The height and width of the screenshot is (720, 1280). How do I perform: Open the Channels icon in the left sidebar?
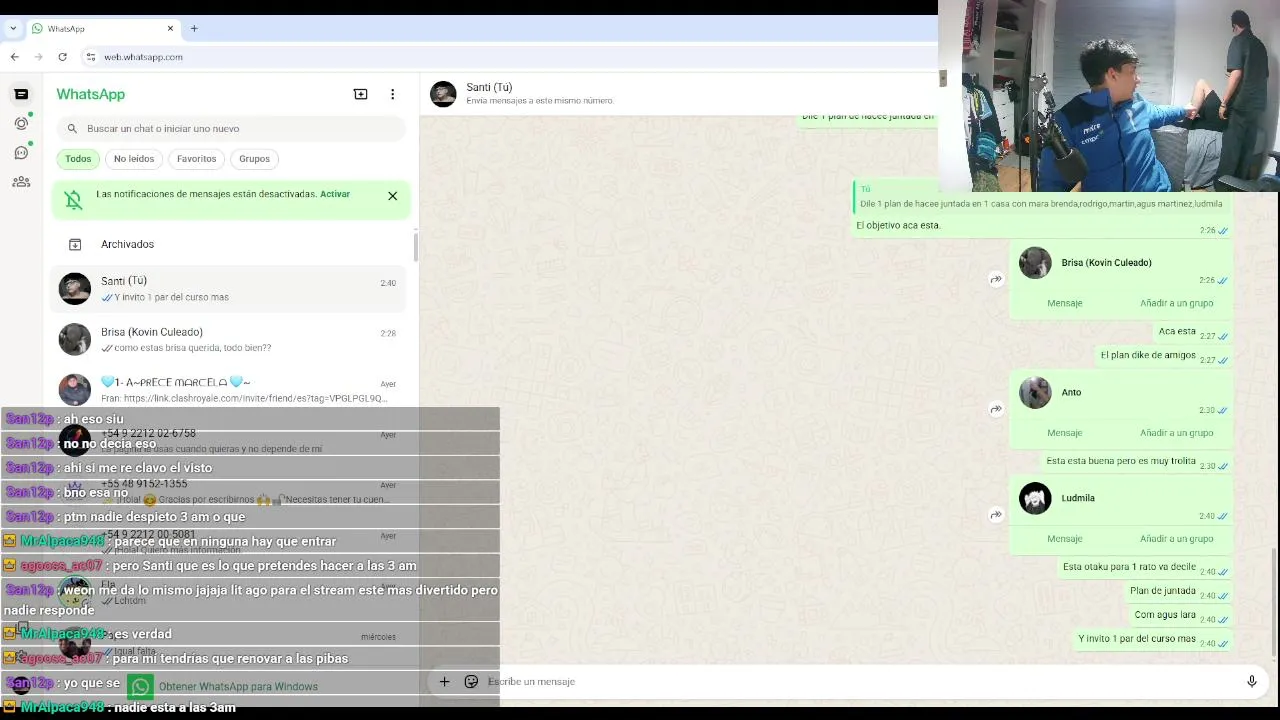[21, 153]
